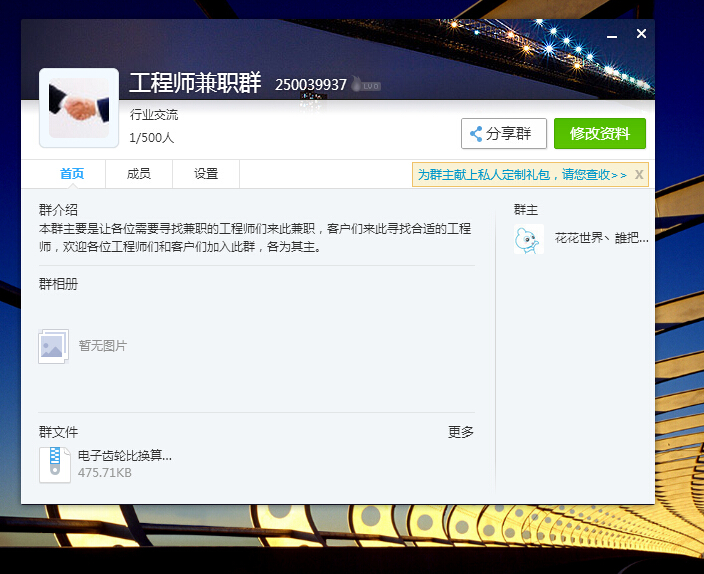Select group owner name 花花世界
704x574 pixels.
[601, 239]
